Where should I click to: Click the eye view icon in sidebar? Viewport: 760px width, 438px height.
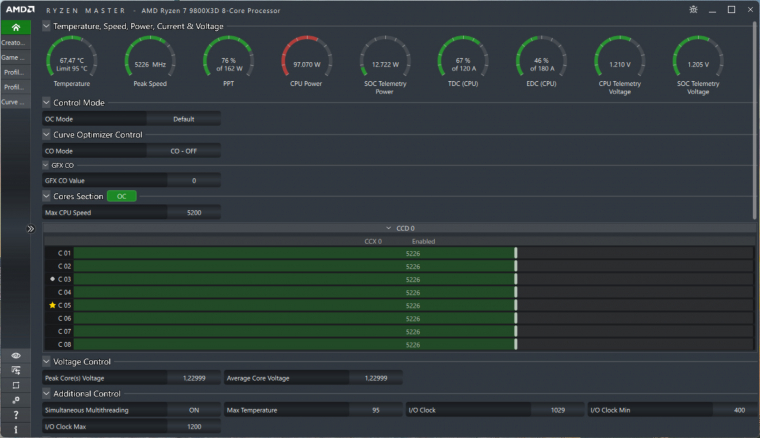[16, 356]
